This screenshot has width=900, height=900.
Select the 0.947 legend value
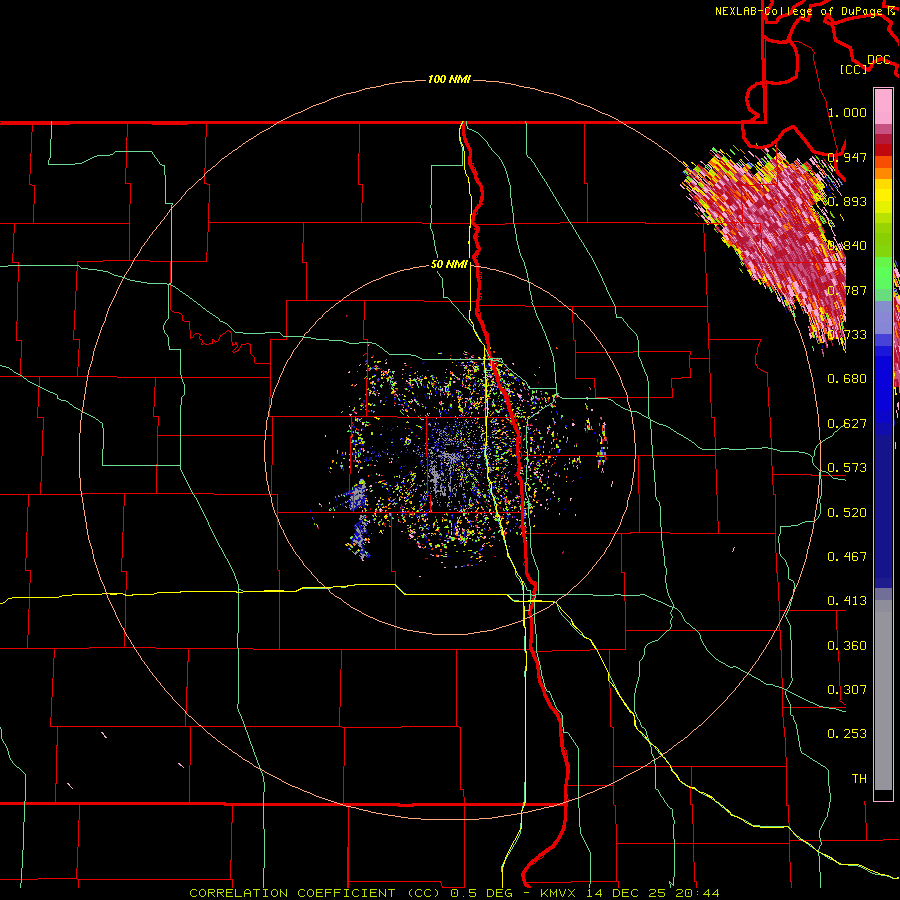click(847, 157)
